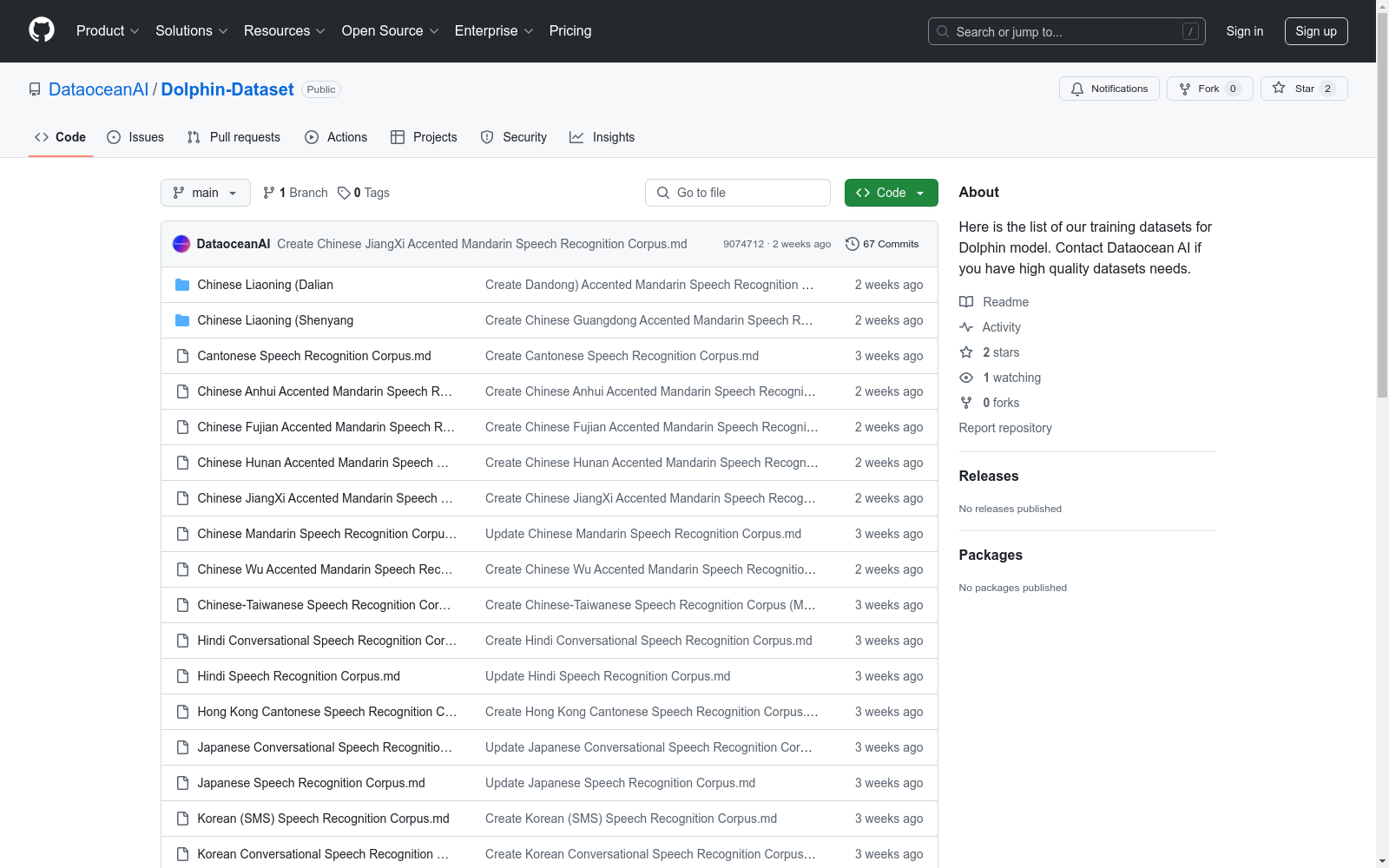Screen dimensions: 1389x868
Task: Click the folder icon for Chinese Liaoning (Dalian
Action: coord(182,285)
